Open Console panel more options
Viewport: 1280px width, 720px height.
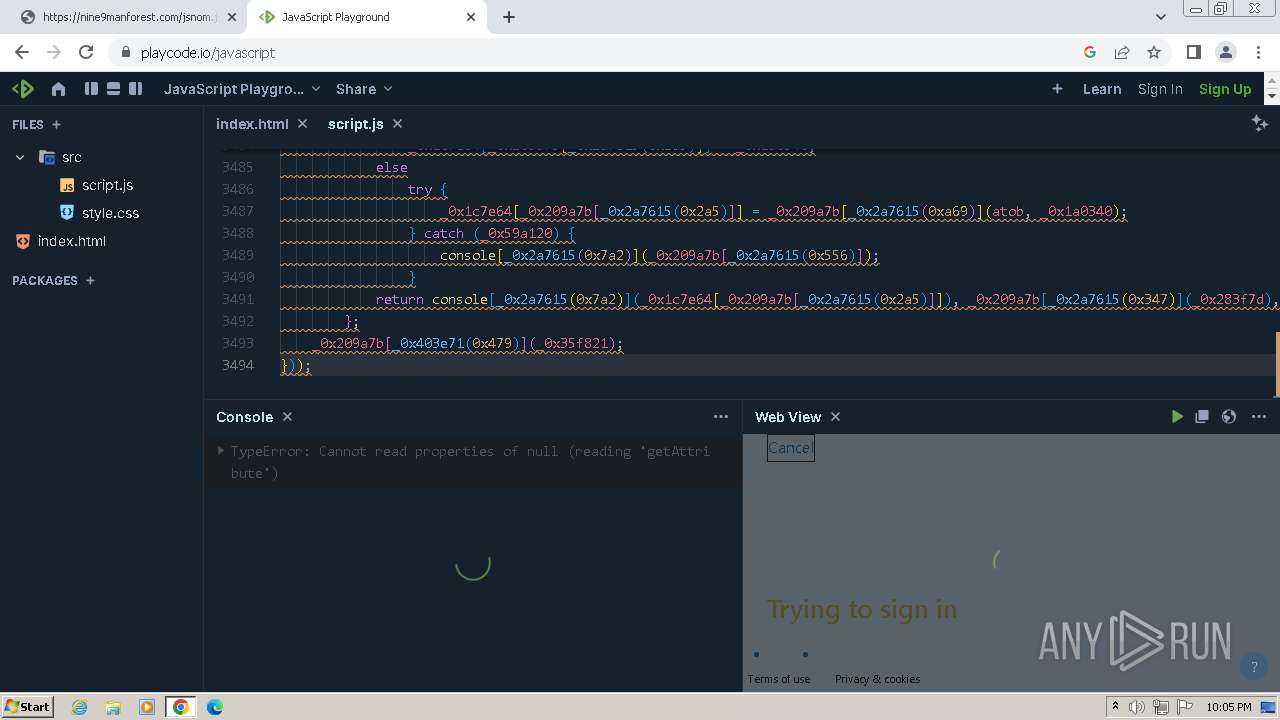721,417
